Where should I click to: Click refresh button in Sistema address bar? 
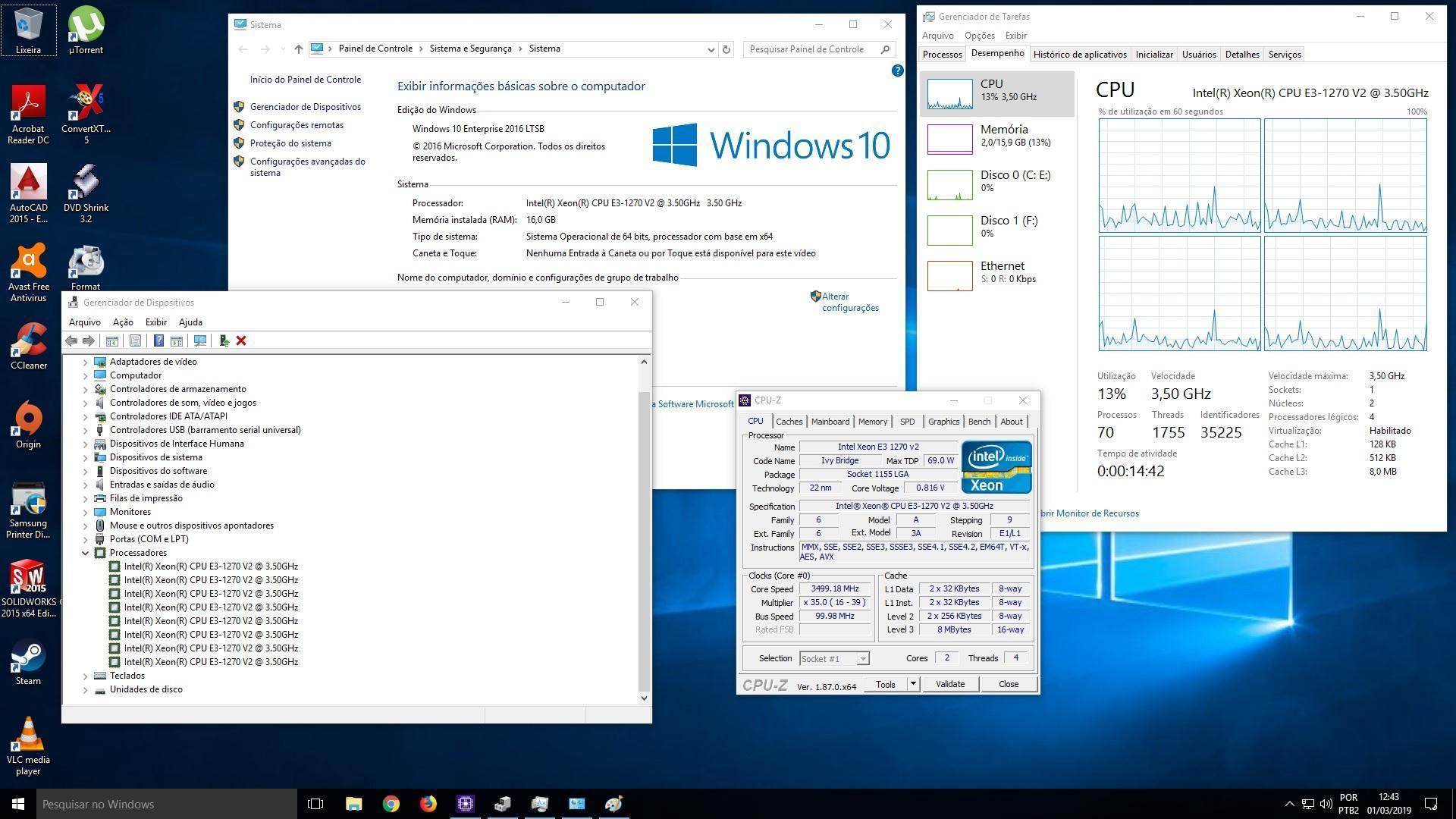point(726,49)
